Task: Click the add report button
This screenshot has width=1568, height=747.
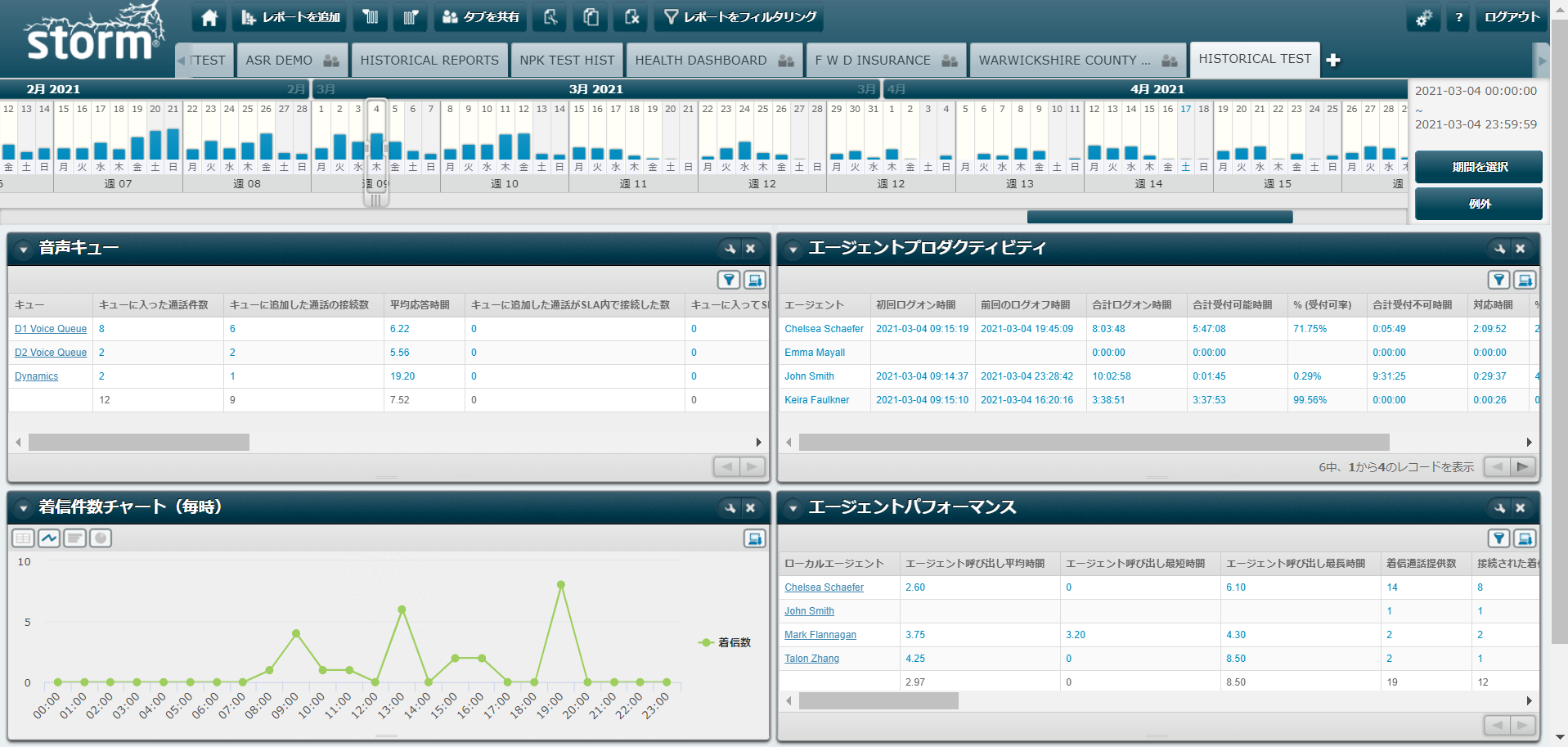Action: coord(290,17)
